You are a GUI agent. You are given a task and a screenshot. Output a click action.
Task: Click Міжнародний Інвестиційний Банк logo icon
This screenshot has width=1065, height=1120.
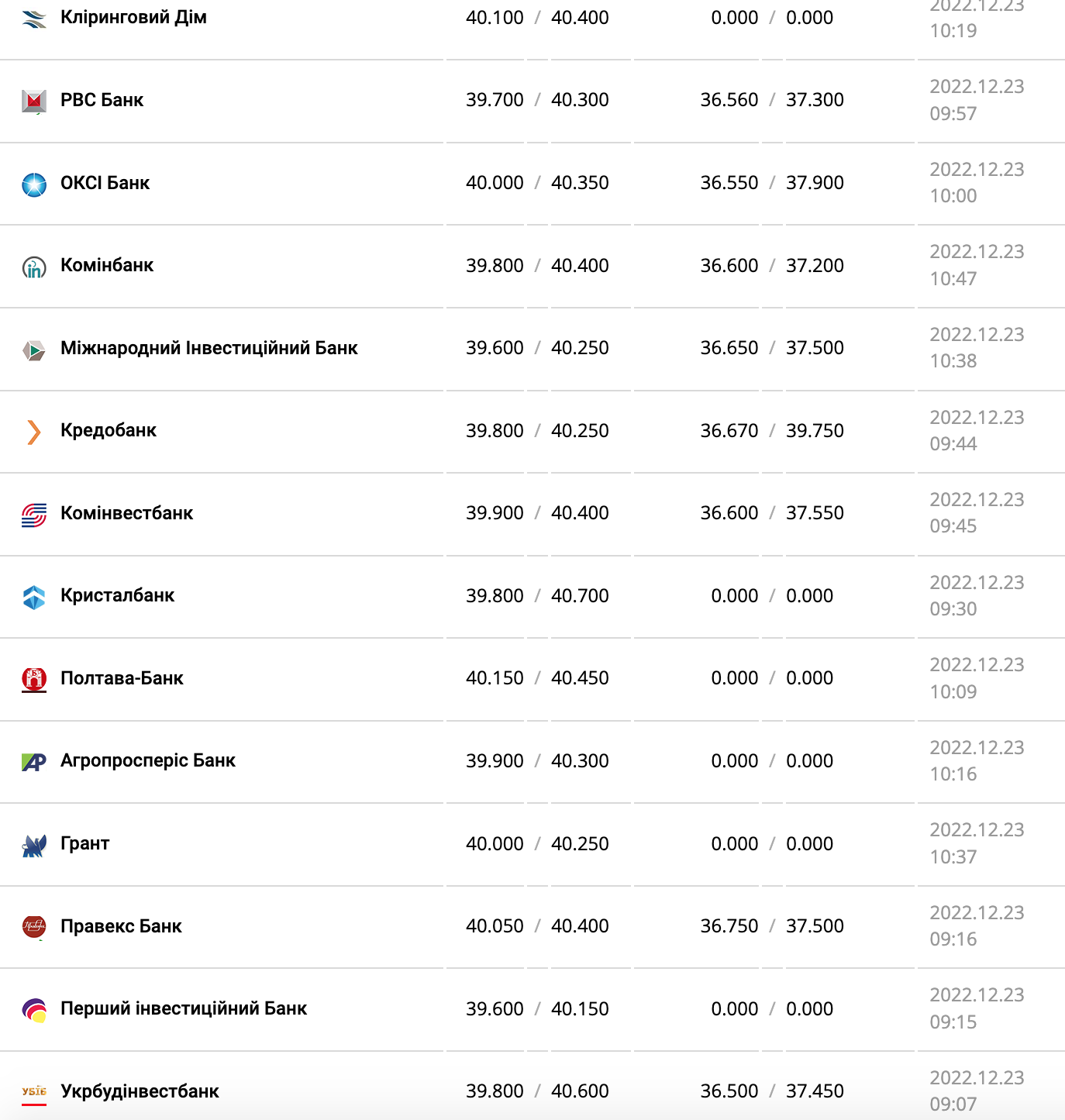(34, 350)
